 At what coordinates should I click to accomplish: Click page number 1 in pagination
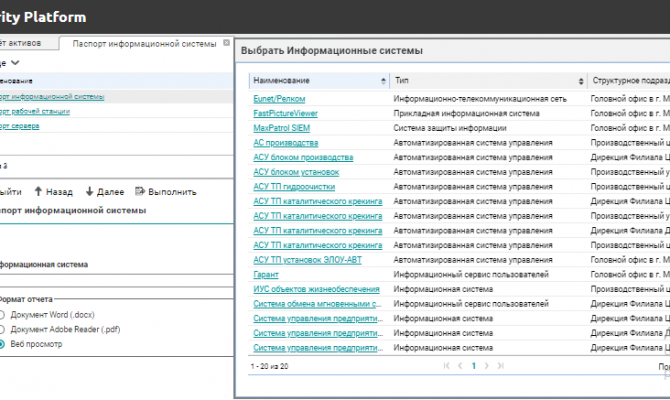(x=474, y=367)
